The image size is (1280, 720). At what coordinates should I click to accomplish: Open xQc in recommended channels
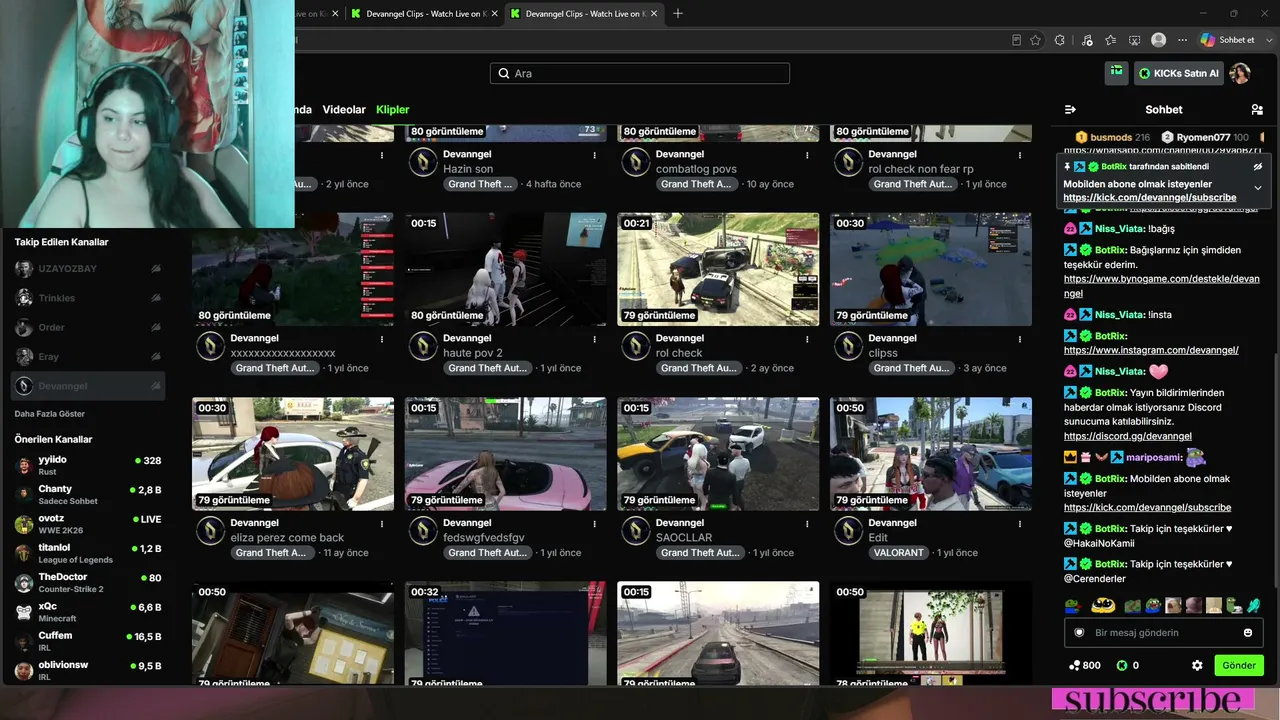pyautogui.click(x=88, y=612)
